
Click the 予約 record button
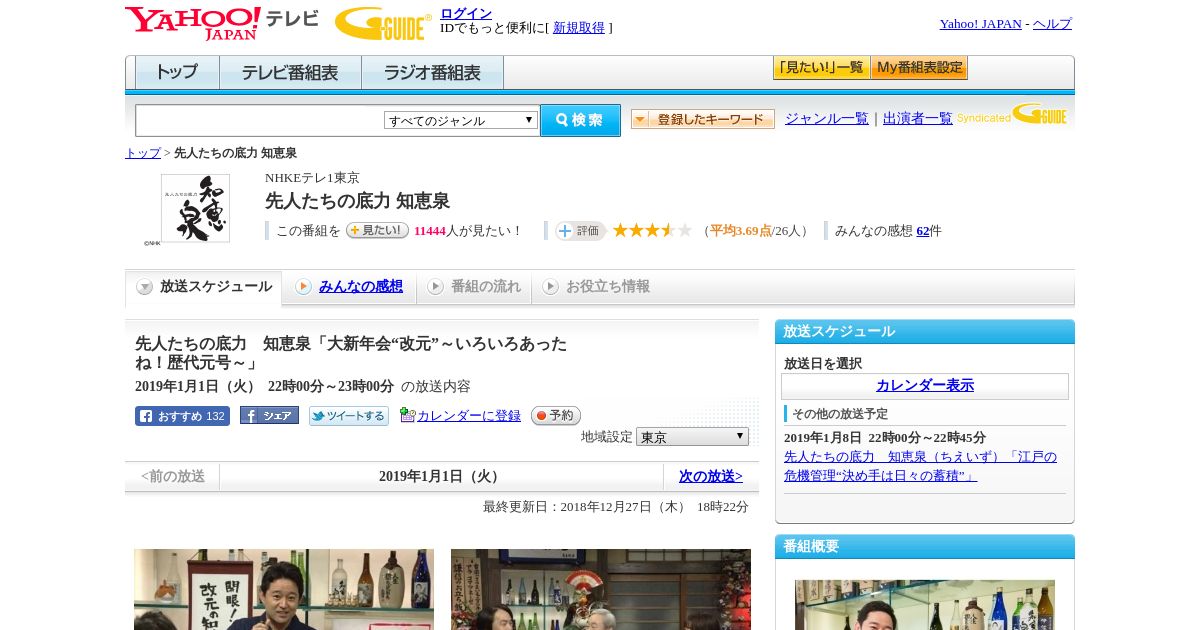[x=555, y=416]
